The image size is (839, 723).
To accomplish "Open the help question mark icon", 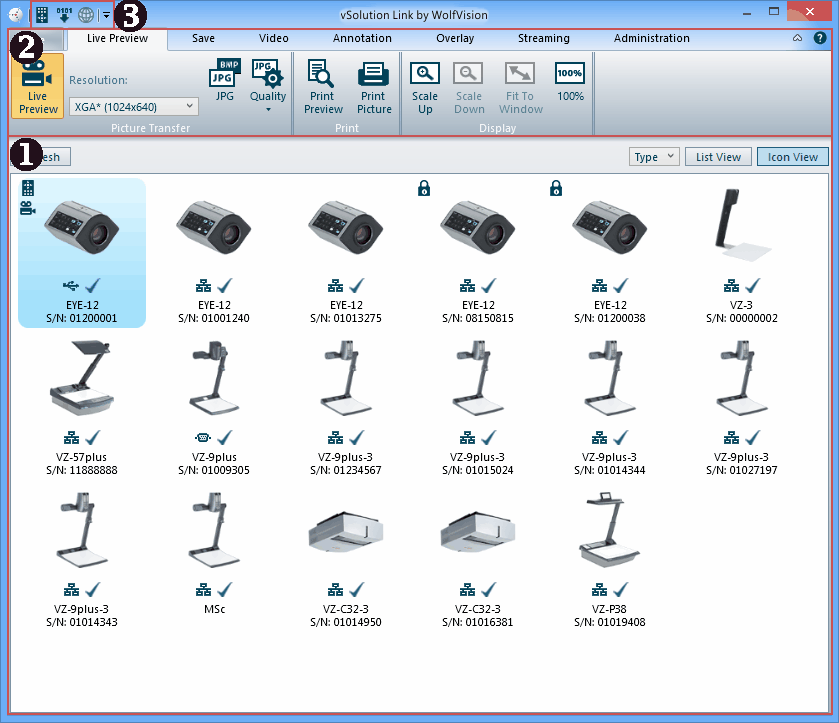I will click(819, 38).
